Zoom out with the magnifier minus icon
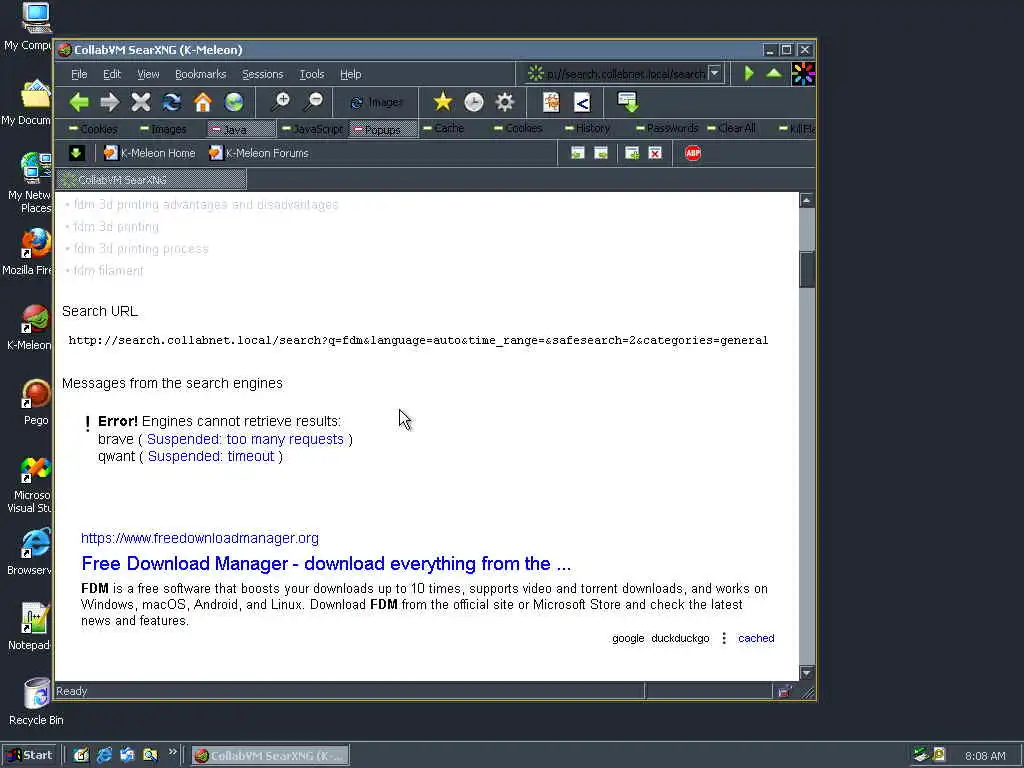Screen dimensions: 1024x768 coord(313,102)
